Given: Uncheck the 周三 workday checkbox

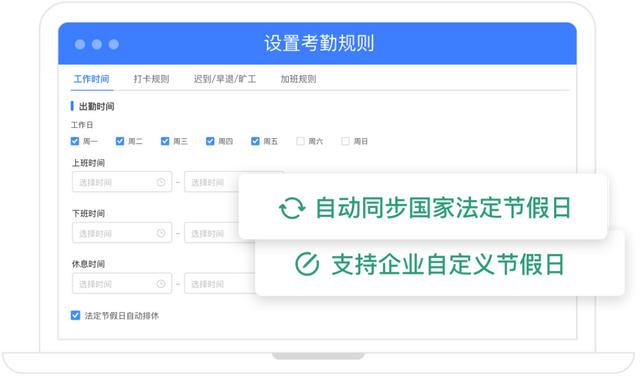Looking at the screenshot, I should coord(165,141).
